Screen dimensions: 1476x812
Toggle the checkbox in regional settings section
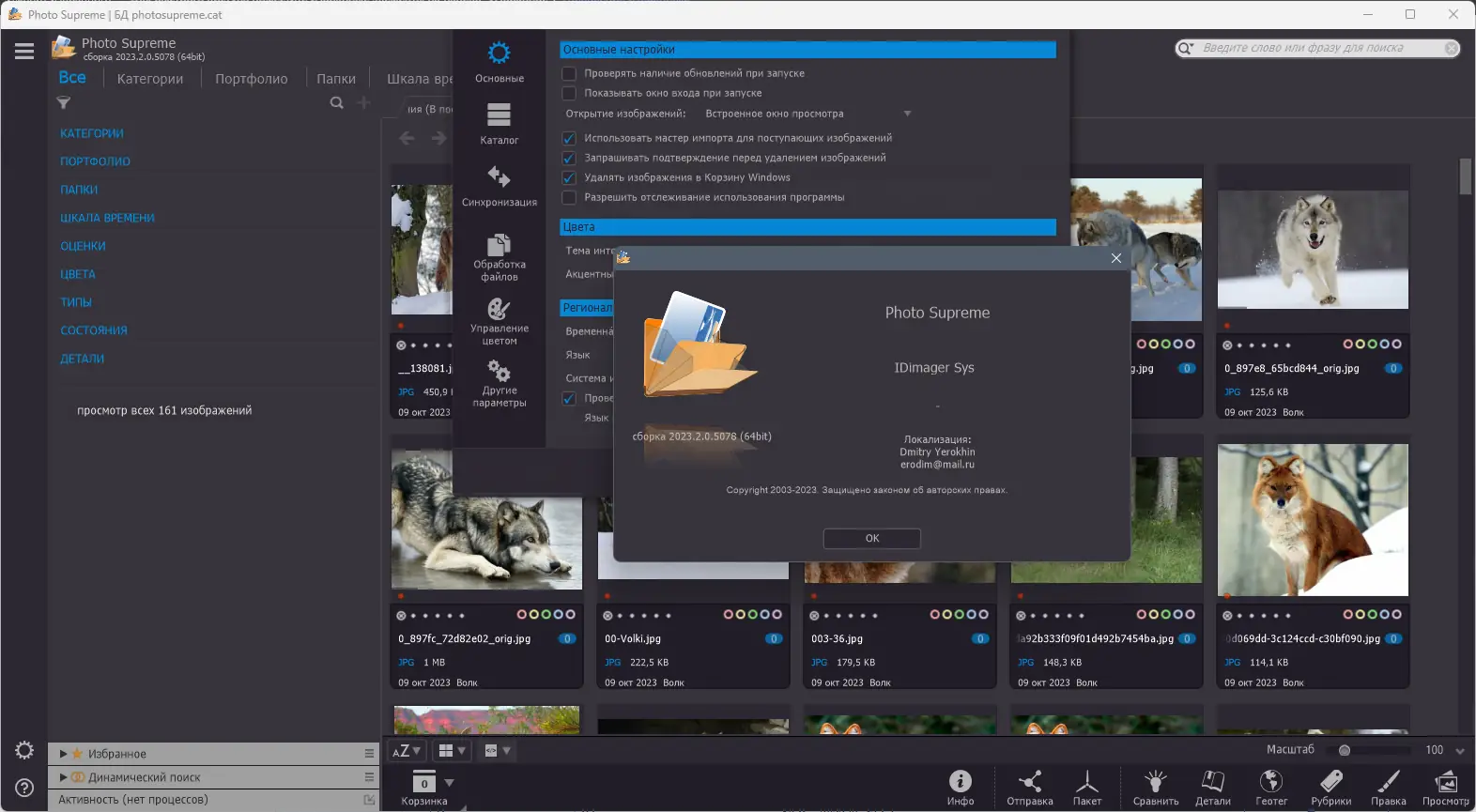(569, 399)
